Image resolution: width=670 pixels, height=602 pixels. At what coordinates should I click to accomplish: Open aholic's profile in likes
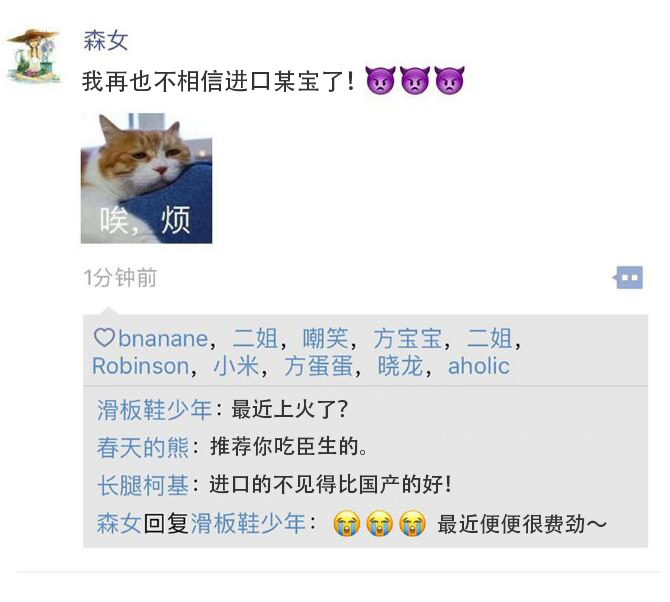[479, 366]
